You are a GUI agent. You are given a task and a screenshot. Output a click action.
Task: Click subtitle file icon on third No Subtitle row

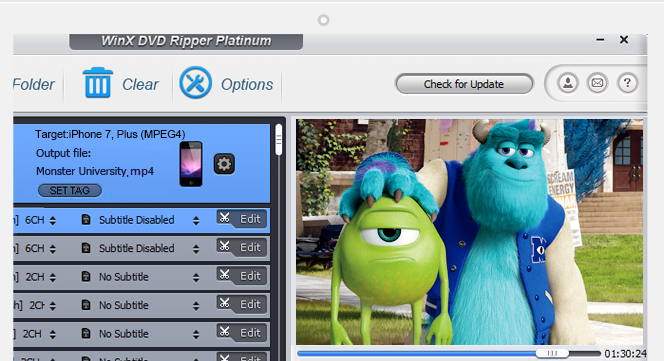86,333
